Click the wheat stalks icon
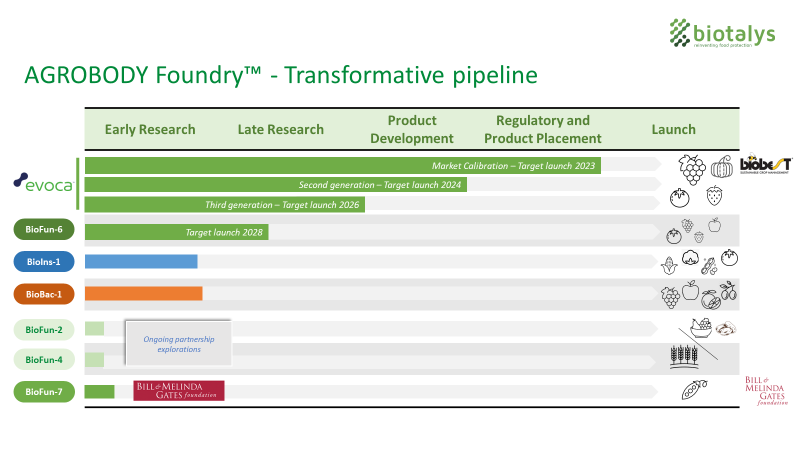 coord(684,357)
